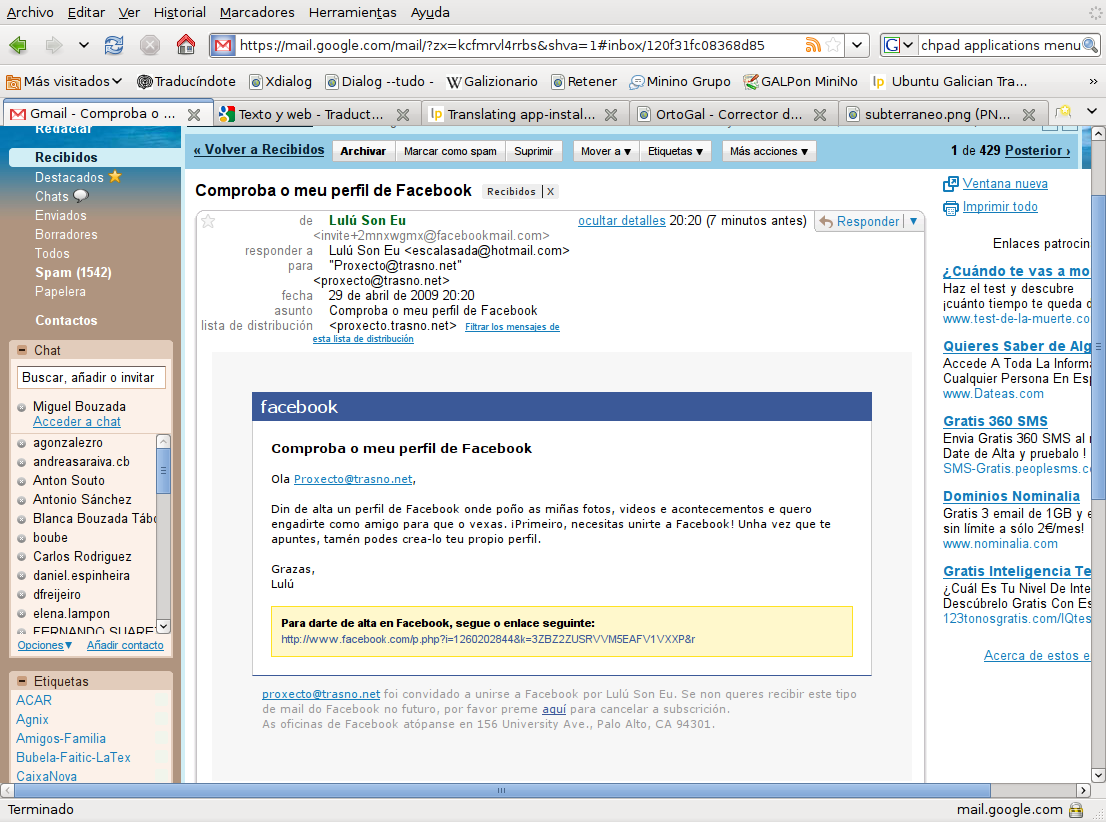Click the star icon next to Destacados
The height and width of the screenshot is (822, 1106).
(x=115, y=176)
